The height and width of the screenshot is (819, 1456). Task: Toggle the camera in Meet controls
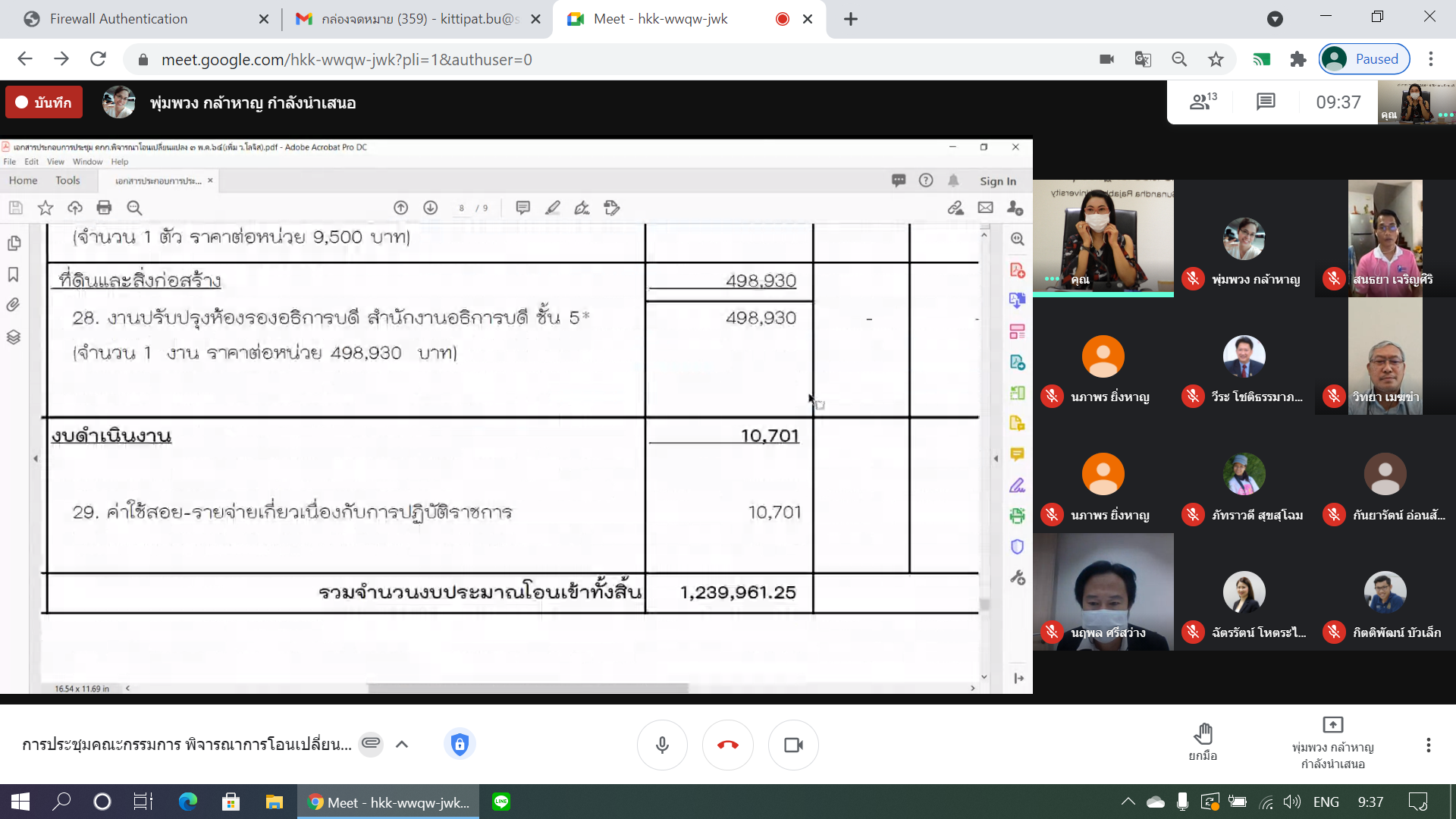pos(793,745)
